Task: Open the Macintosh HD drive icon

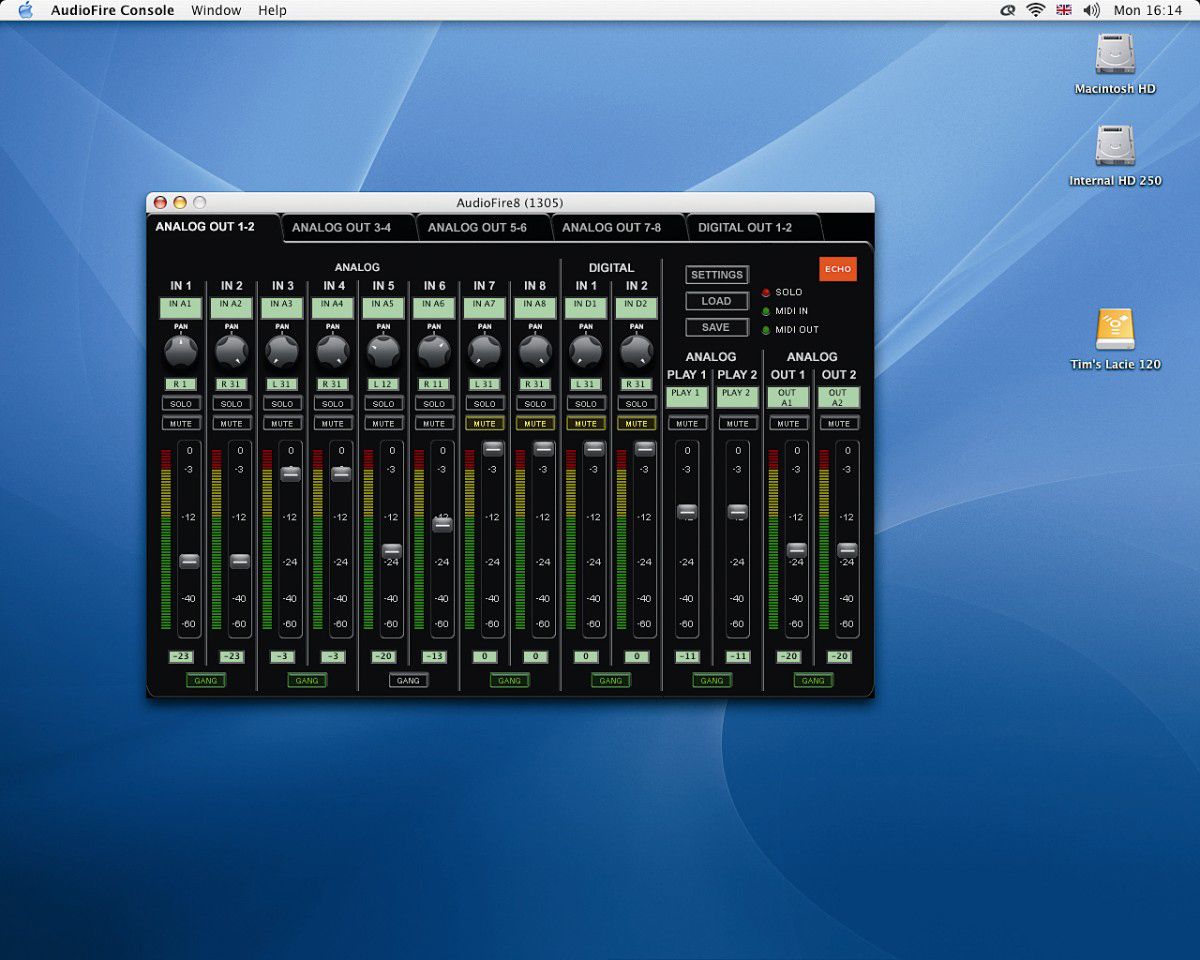Action: tap(1114, 54)
